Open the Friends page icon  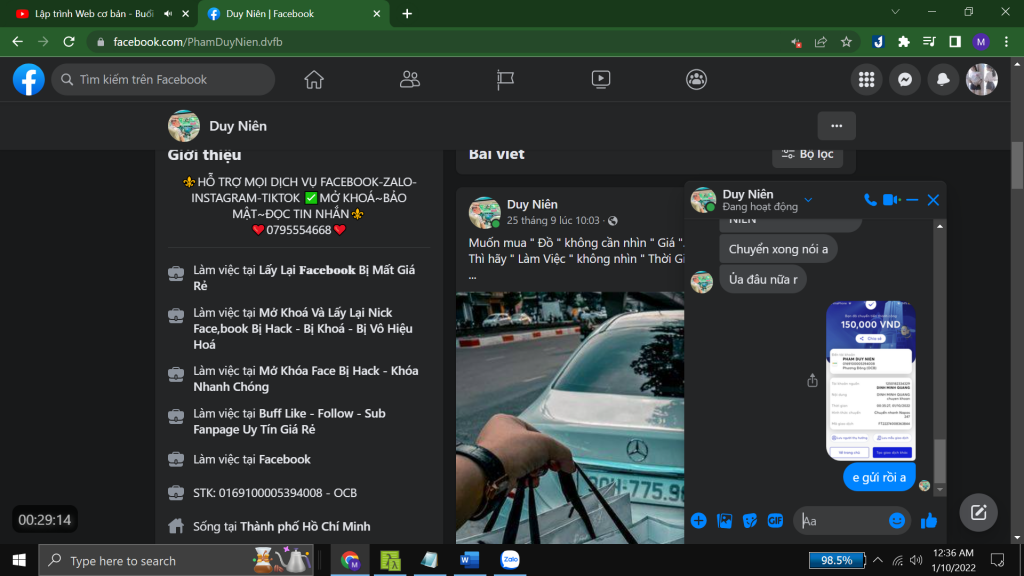409,79
